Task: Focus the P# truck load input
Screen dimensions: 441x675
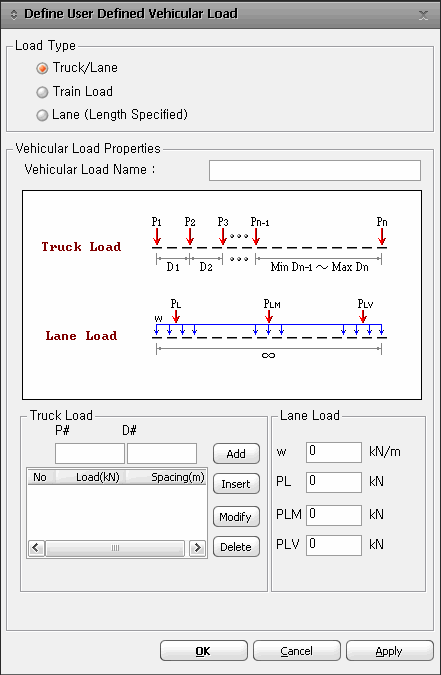Action: pyautogui.click(x=90, y=453)
